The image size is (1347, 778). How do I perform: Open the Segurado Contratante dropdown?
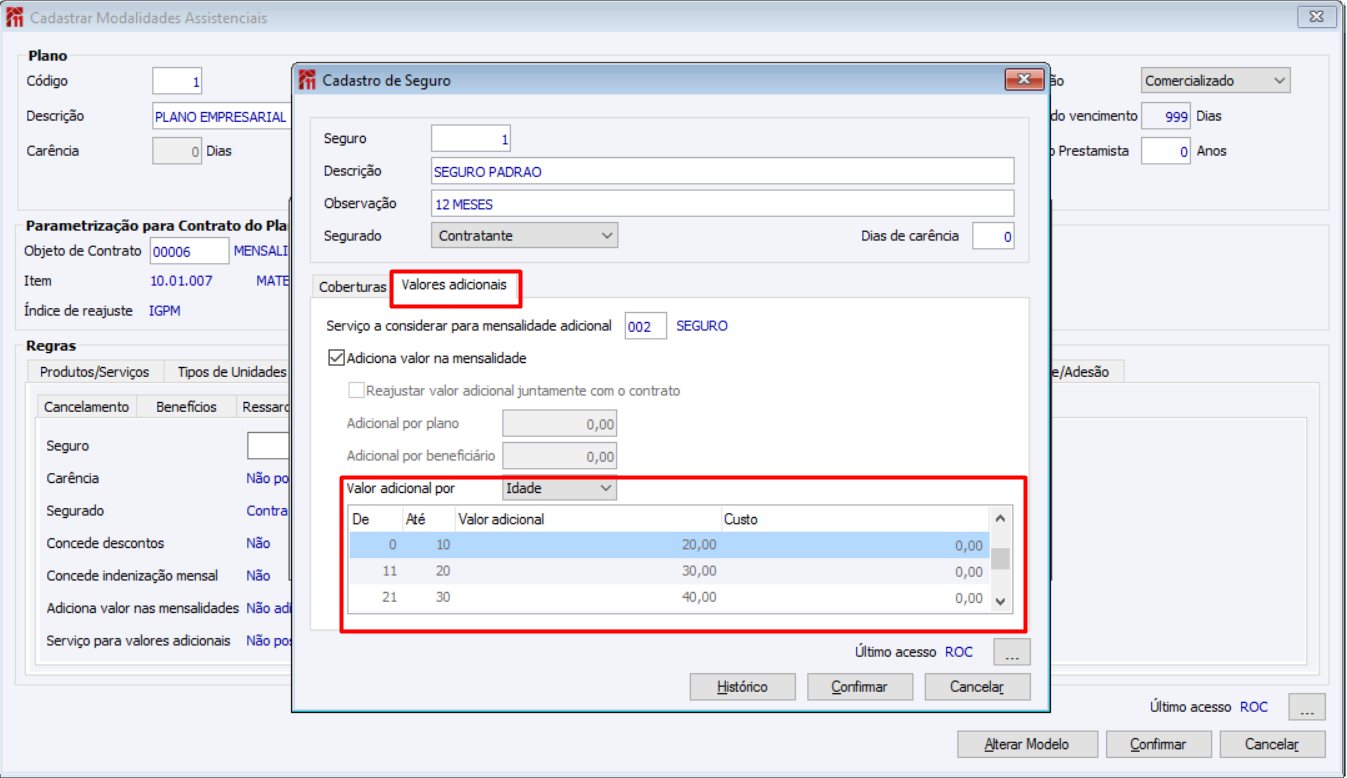(524, 235)
